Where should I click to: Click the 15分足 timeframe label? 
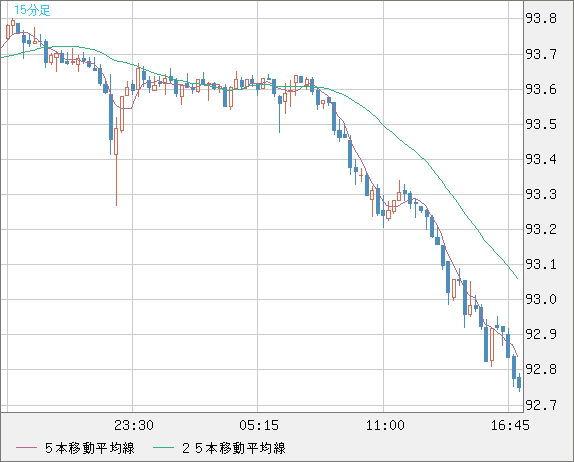point(32,10)
